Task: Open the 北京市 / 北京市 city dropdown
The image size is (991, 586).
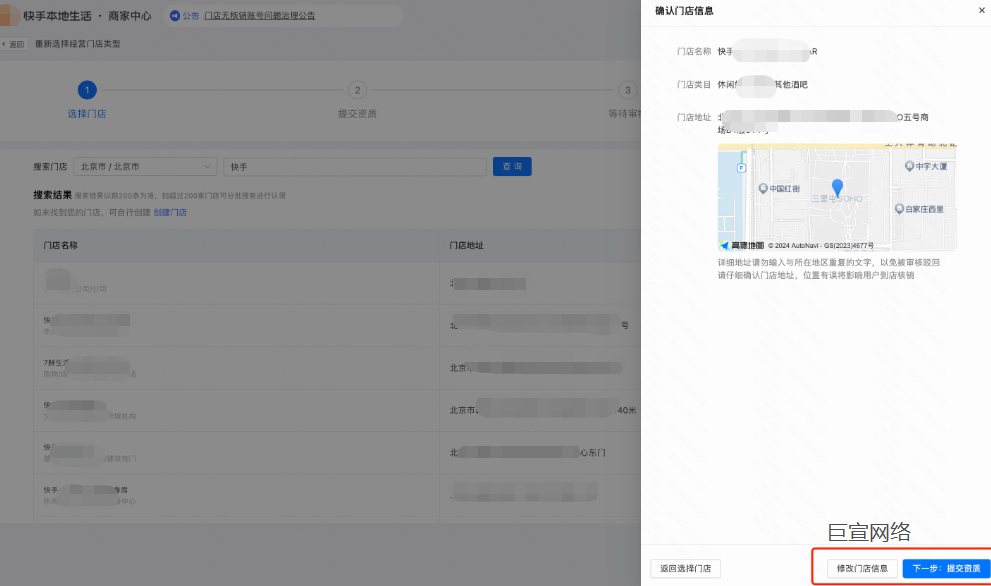Action: pos(145,166)
